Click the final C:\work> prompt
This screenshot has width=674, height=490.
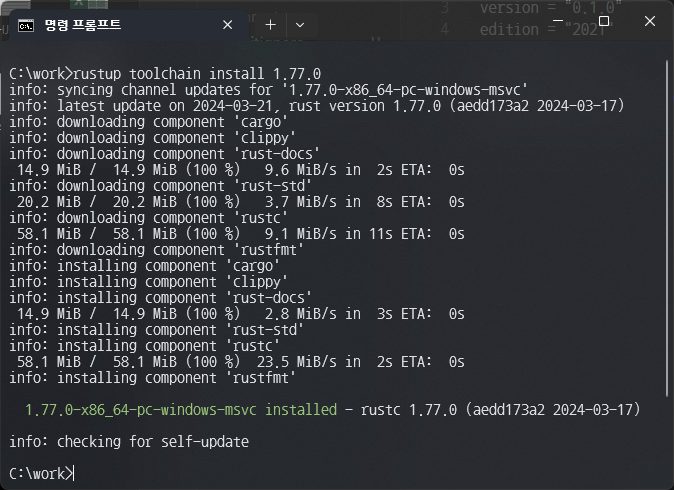click(41, 474)
